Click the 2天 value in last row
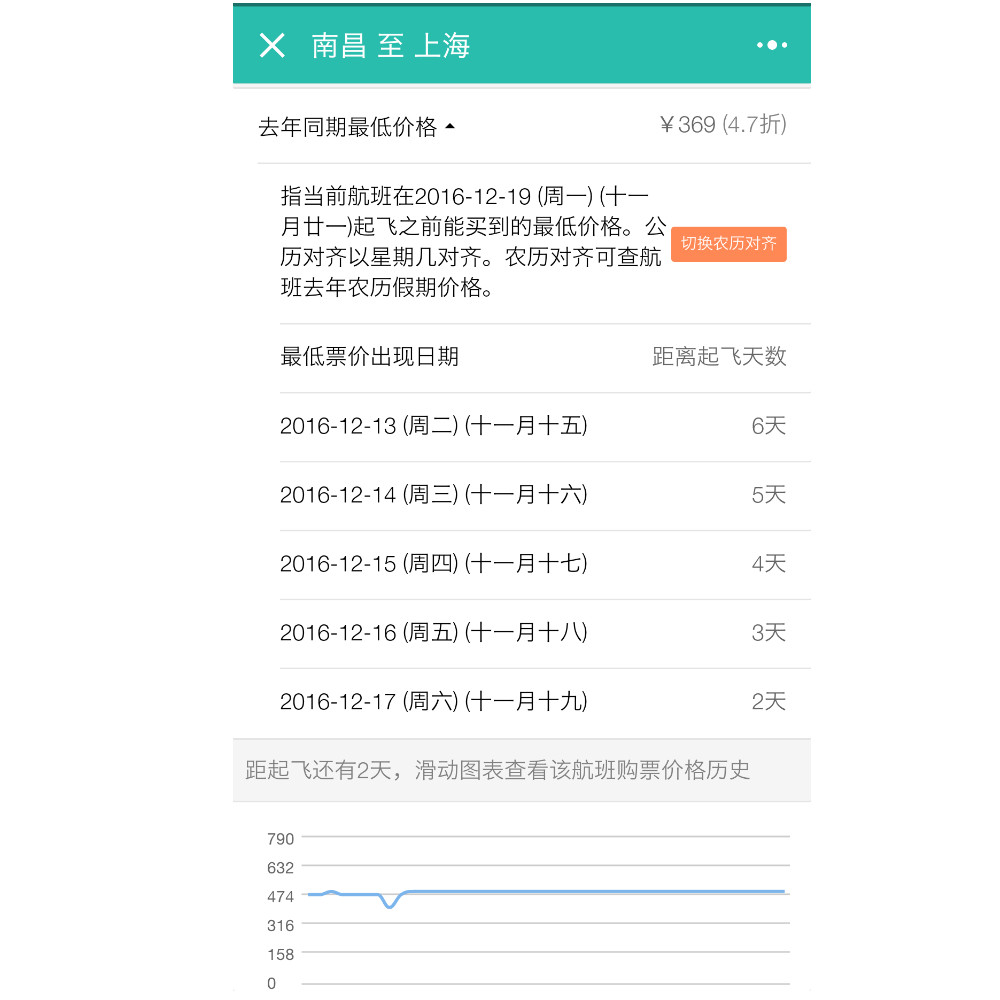 (x=768, y=702)
